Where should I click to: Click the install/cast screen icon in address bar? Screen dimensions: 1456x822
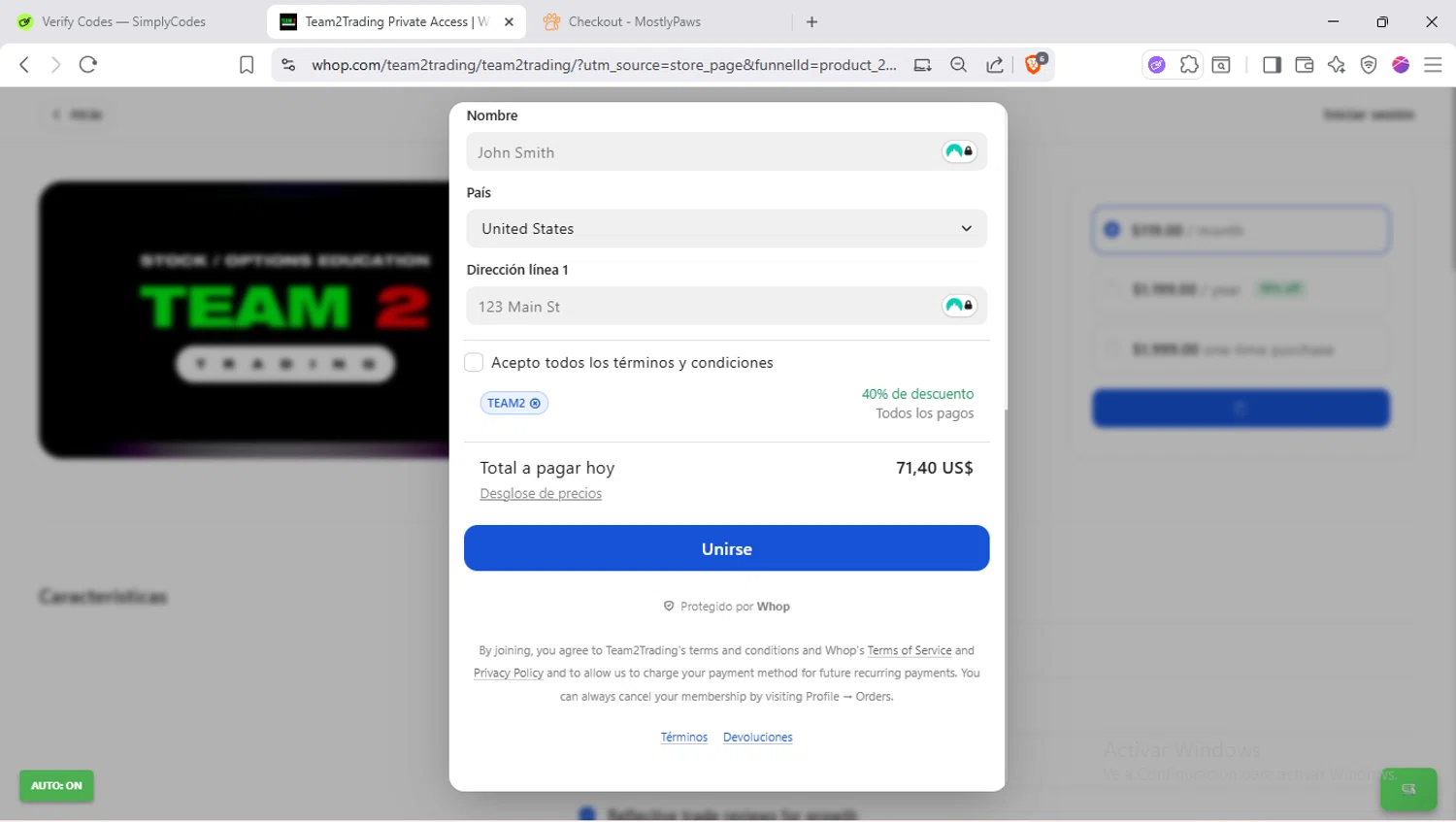922,65
